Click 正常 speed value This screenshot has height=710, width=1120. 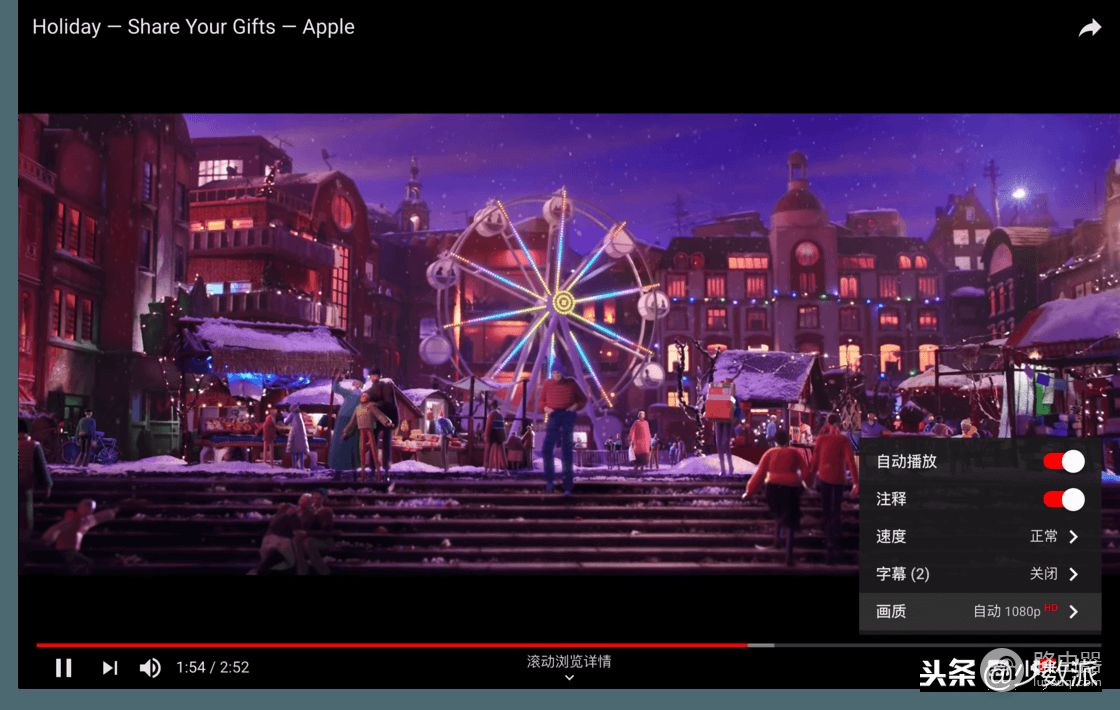1044,536
